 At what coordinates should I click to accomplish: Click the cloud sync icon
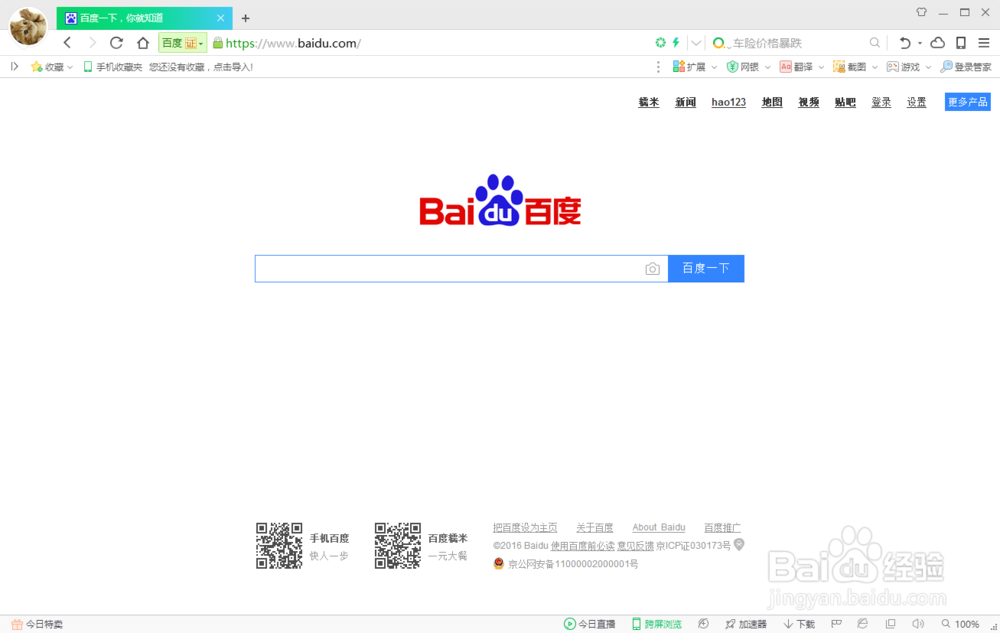tap(938, 43)
